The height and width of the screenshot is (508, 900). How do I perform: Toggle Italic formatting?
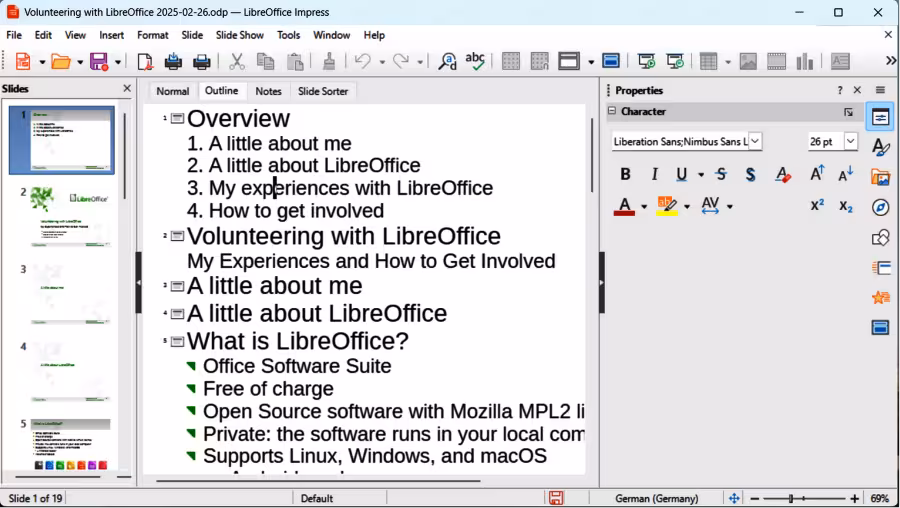click(654, 174)
